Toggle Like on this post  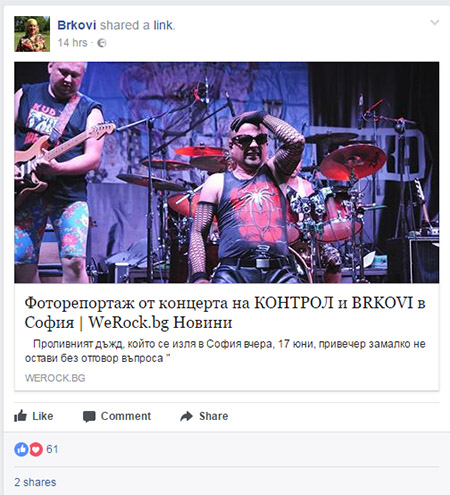pyautogui.click(x=34, y=416)
